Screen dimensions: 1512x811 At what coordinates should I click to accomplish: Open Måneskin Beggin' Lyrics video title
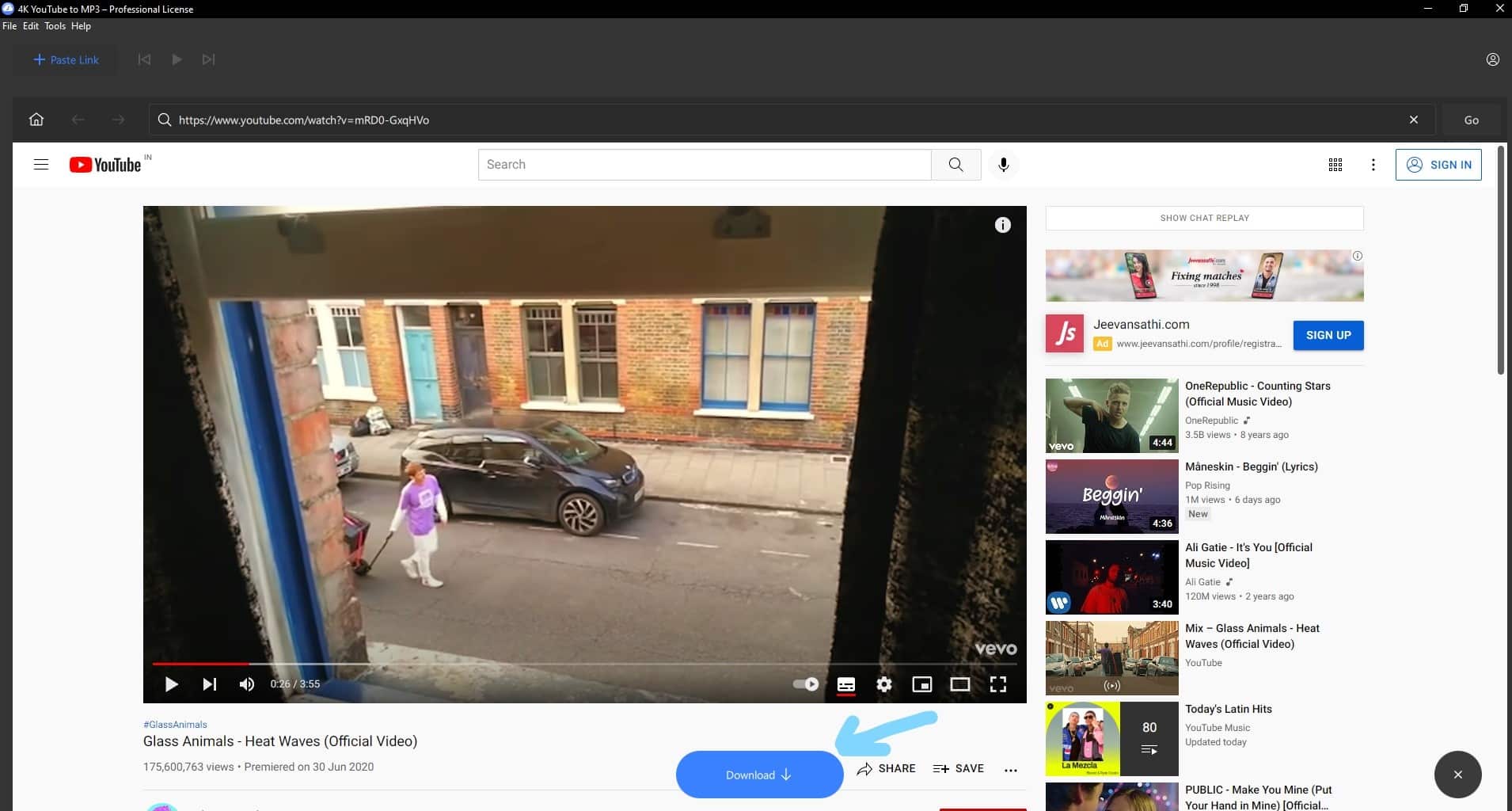(x=1251, y=466)
